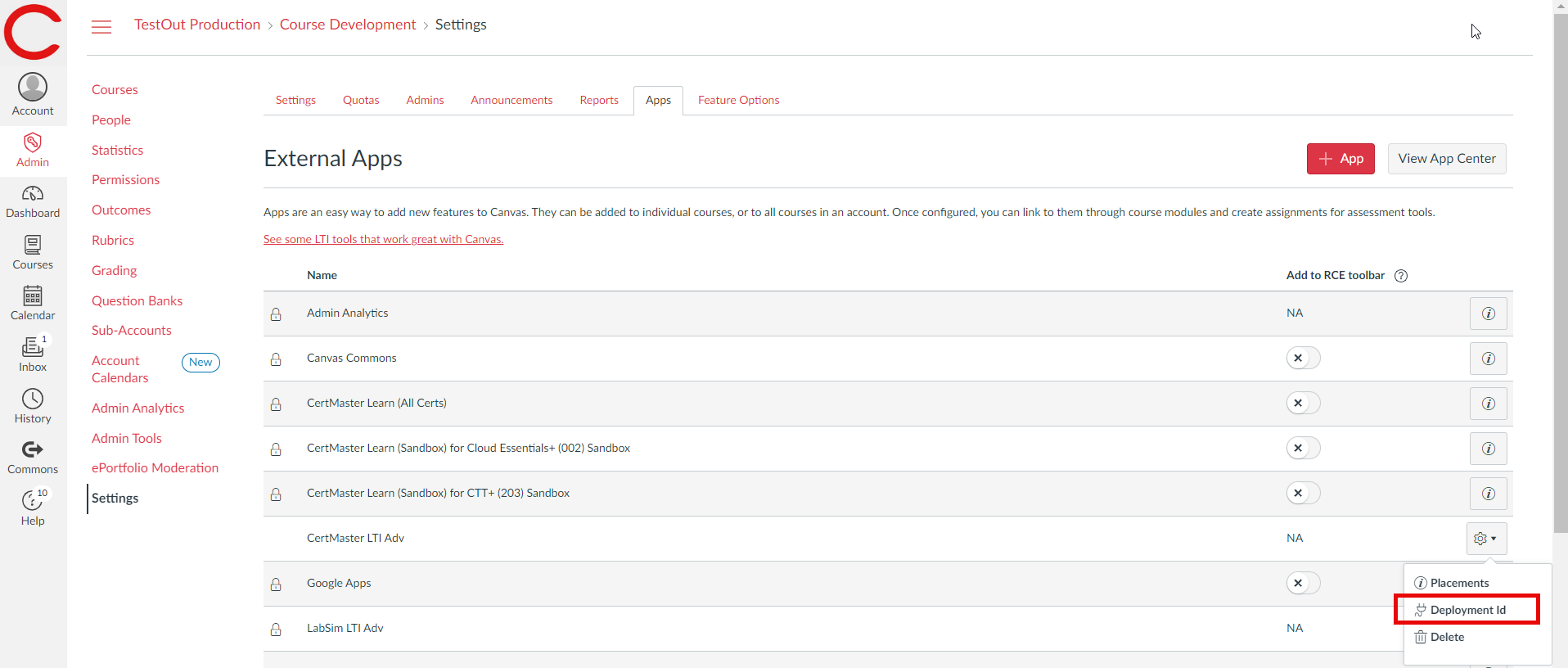The image size is (1568, 668).
Task: Open the gear dropdown for CertMaster LTI Adv
Action: 1486,539
